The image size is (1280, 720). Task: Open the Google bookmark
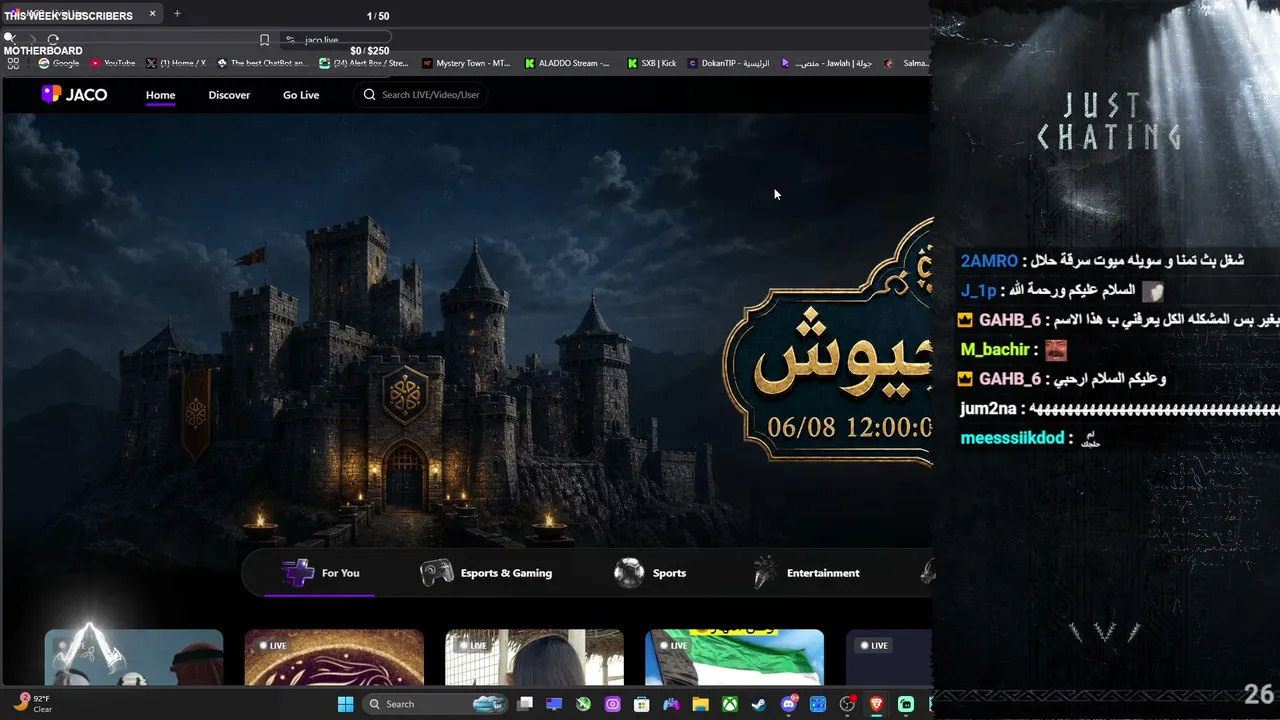coord(59,63)
